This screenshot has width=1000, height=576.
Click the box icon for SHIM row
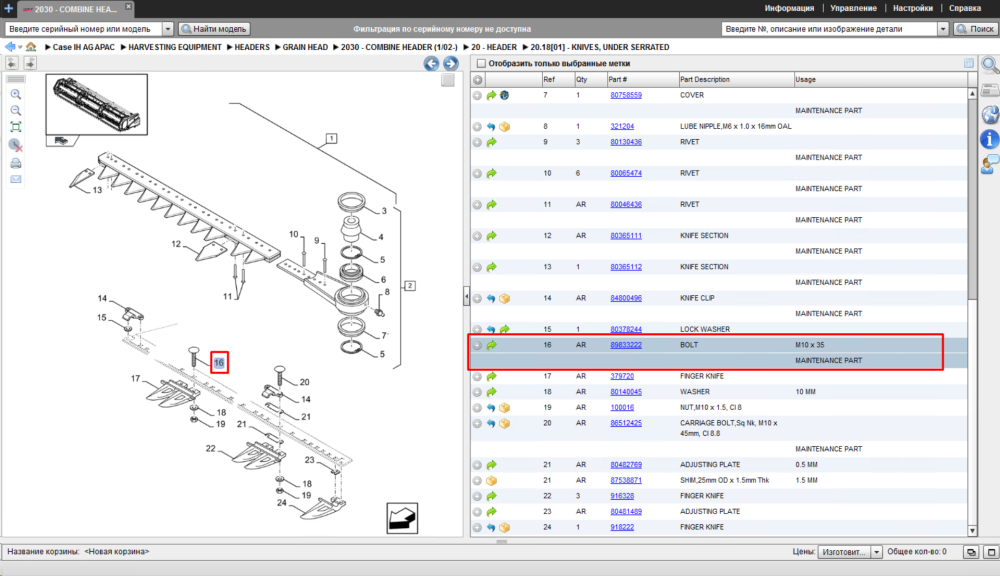(x=491, y=480)
